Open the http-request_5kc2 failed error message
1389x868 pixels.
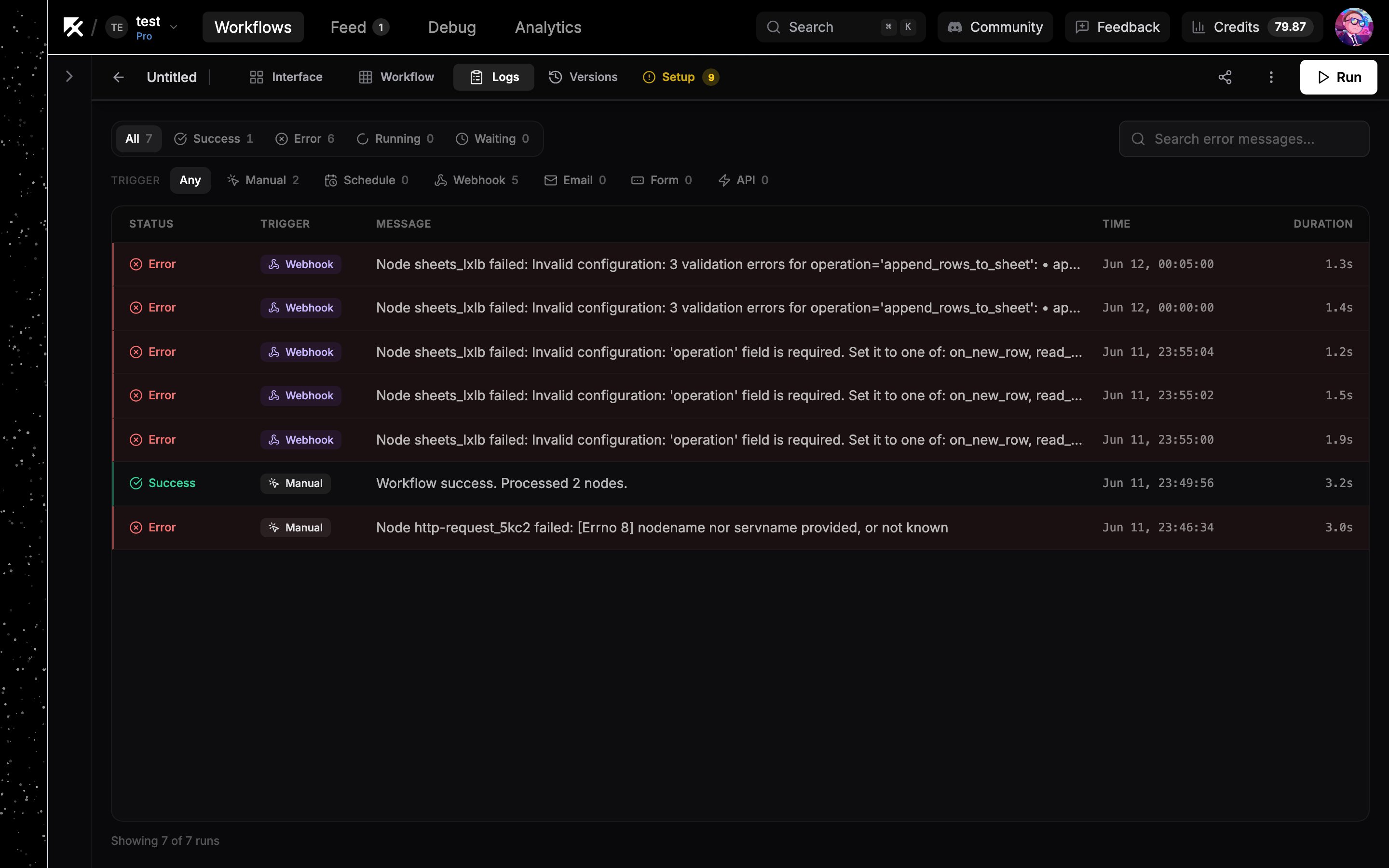pos(662,528)
